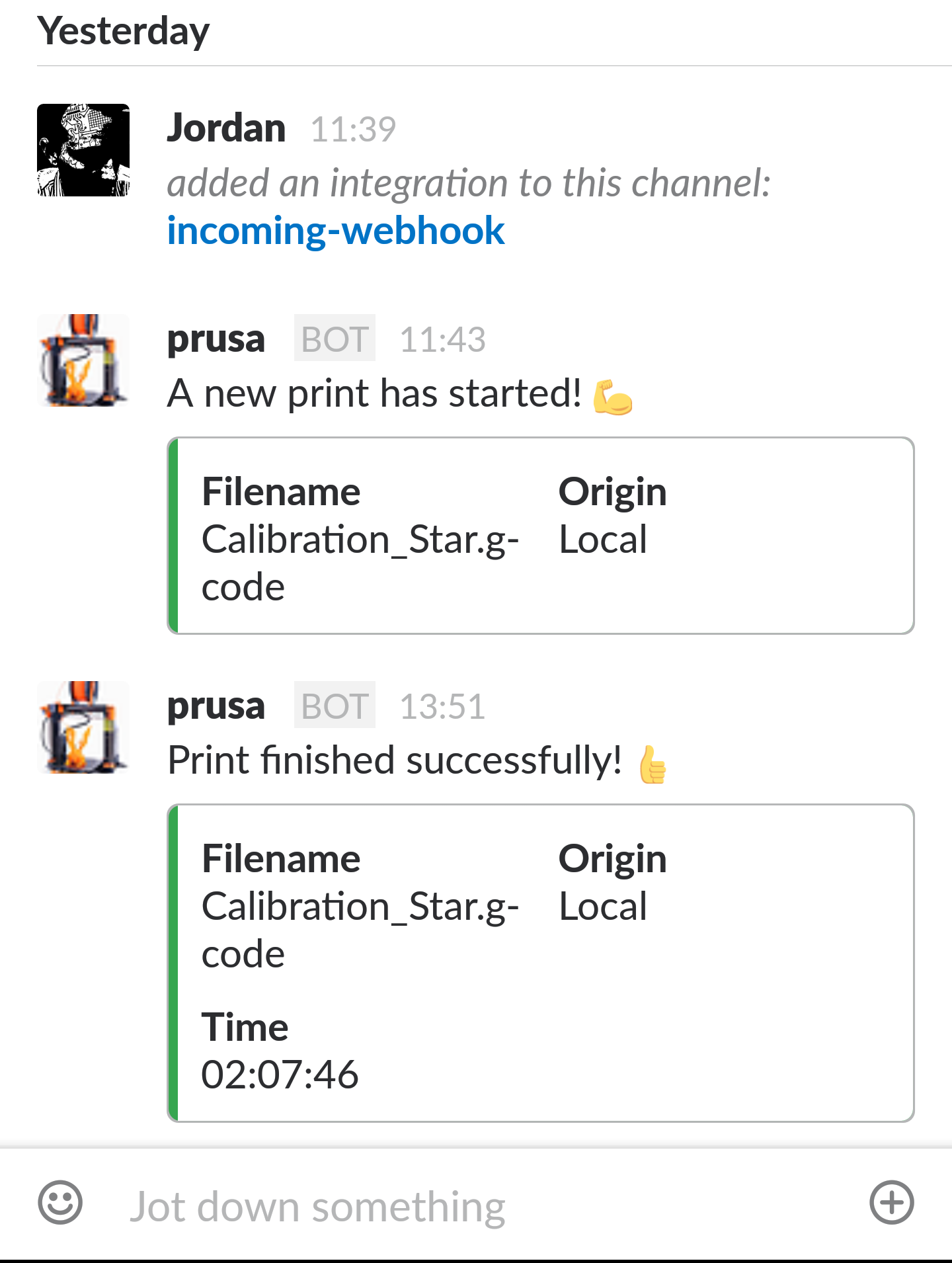Image resolution: width=952 pixels, height=1263 pixels.
Task: Focus the 'Jot down something' message field
Action: pos(463,1206)
